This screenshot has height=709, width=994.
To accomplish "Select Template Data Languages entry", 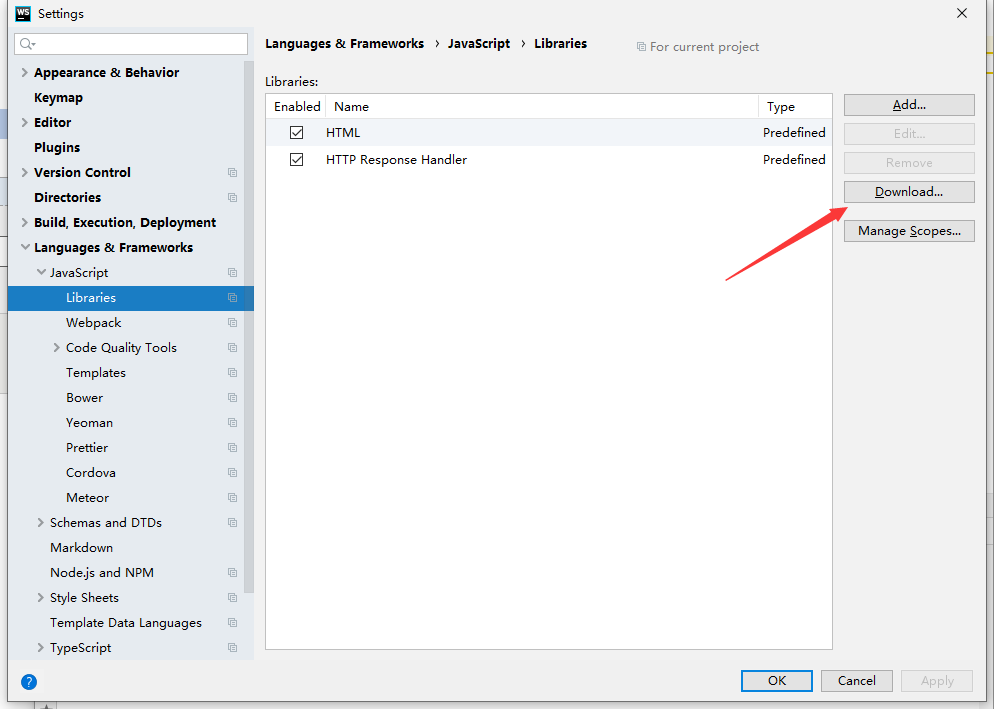I will (126, 623).
